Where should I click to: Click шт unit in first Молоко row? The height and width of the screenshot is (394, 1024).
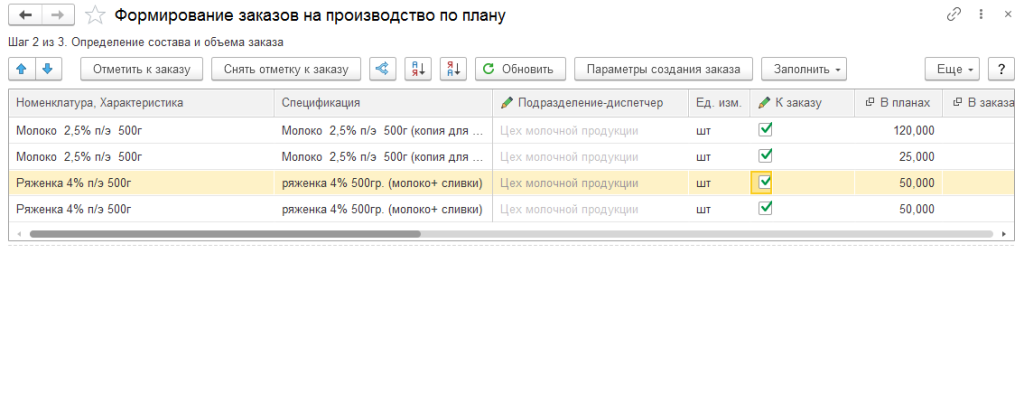coord(703,131)
